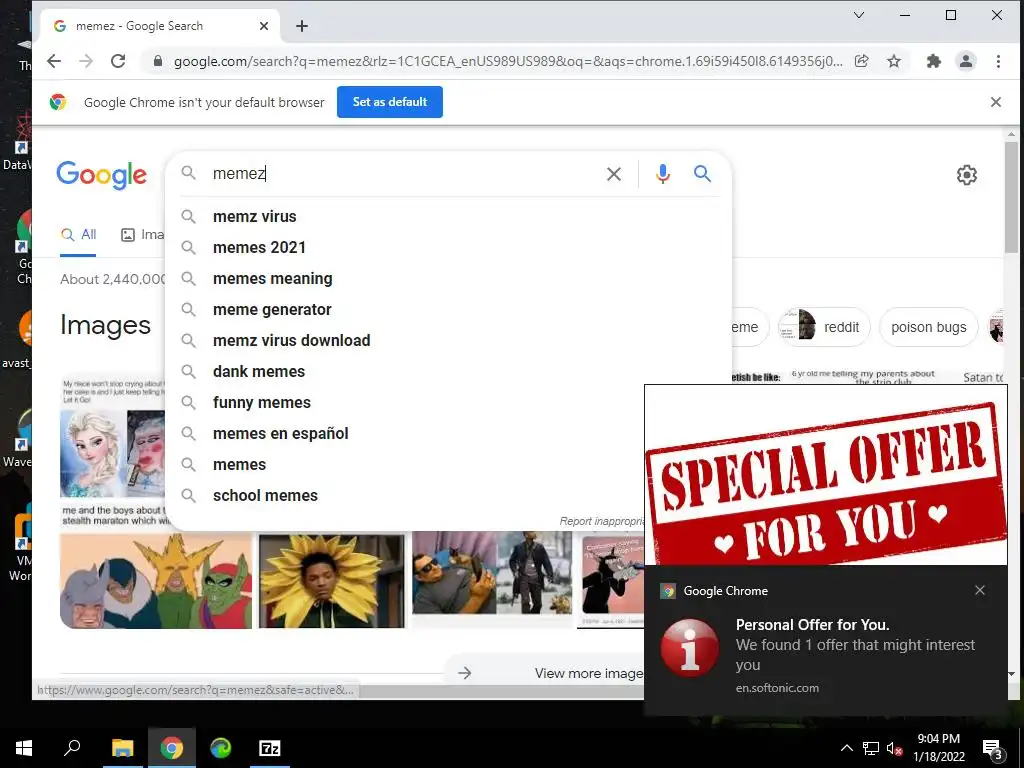Click the Chrome taskbar icon
1024x768 pixels.
click(x=172, y=748)
